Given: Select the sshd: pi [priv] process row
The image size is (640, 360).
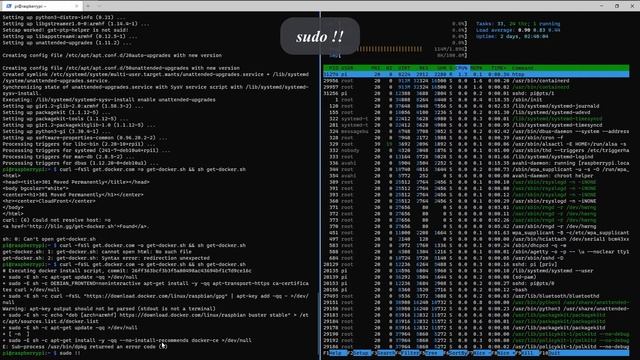Looking at the screenshot, I should click(x=476, y=264).
